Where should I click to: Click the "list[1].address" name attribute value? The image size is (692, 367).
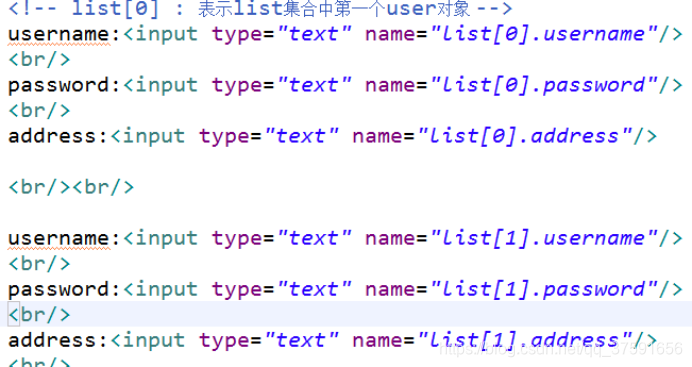click(525, 341)
